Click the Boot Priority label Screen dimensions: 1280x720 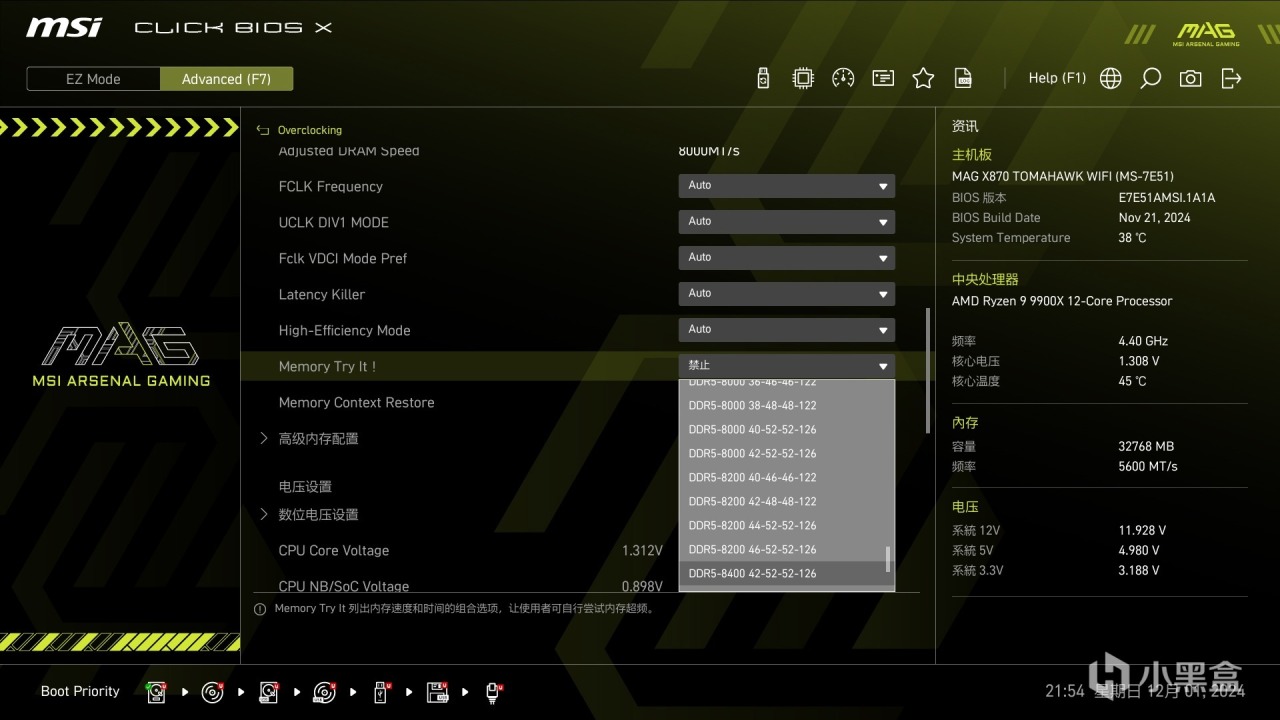(x=80, y=691)
